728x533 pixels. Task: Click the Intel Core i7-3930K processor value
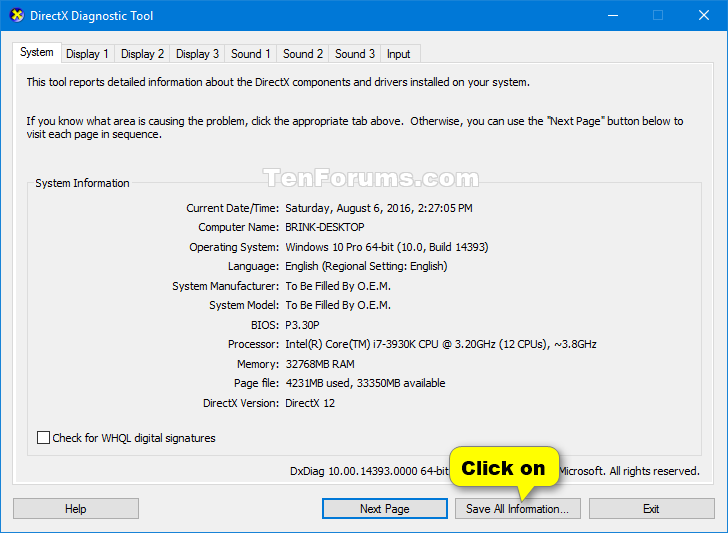point(441,344)
